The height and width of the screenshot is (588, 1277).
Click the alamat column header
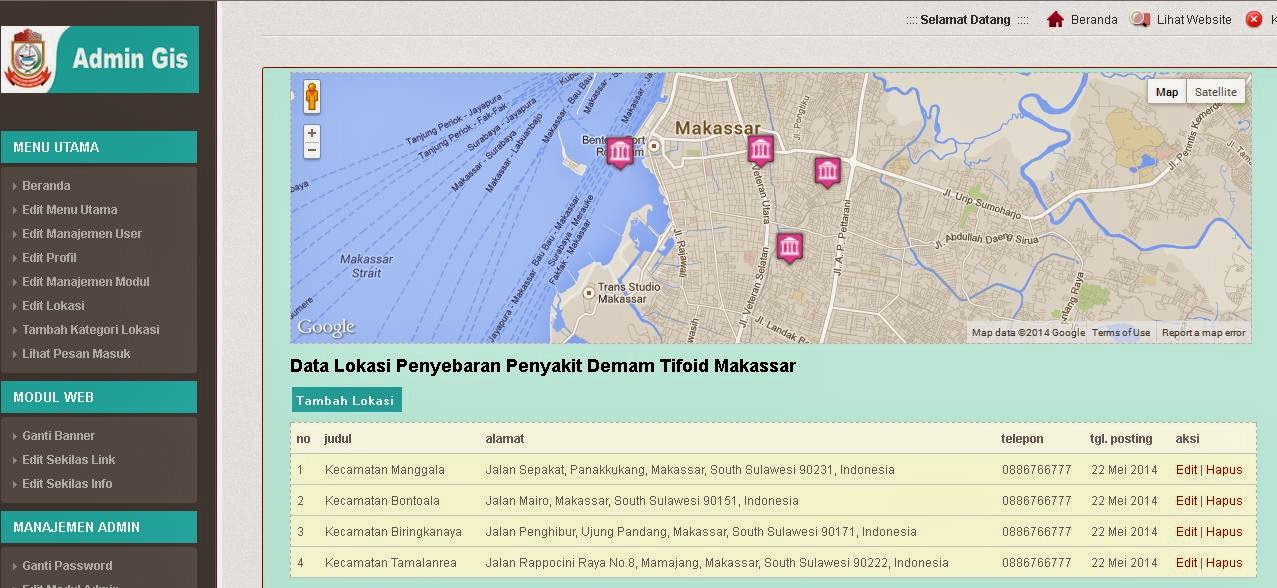(505, 439)
